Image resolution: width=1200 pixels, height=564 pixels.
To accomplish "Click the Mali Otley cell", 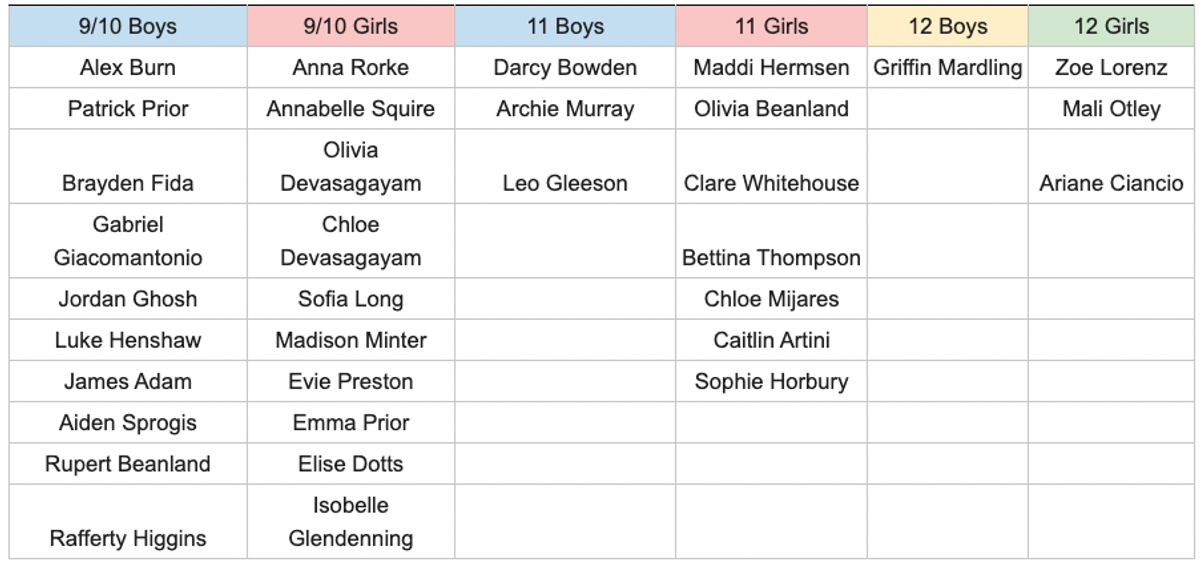I will (1111, 109).
